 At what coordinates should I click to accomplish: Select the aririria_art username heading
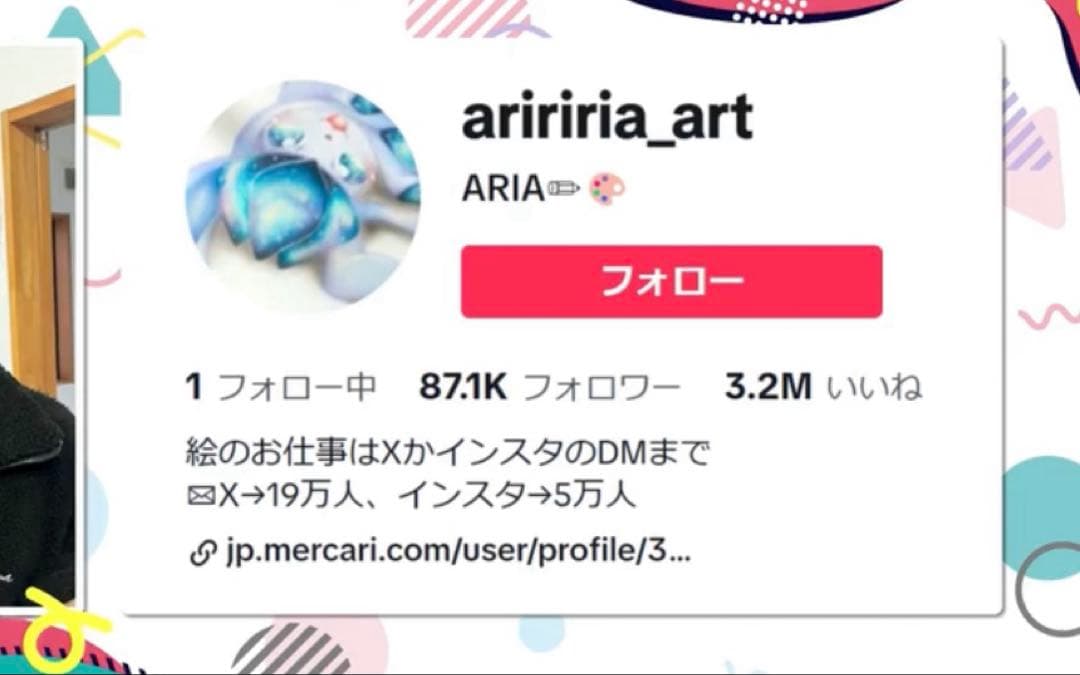[607, 118]
